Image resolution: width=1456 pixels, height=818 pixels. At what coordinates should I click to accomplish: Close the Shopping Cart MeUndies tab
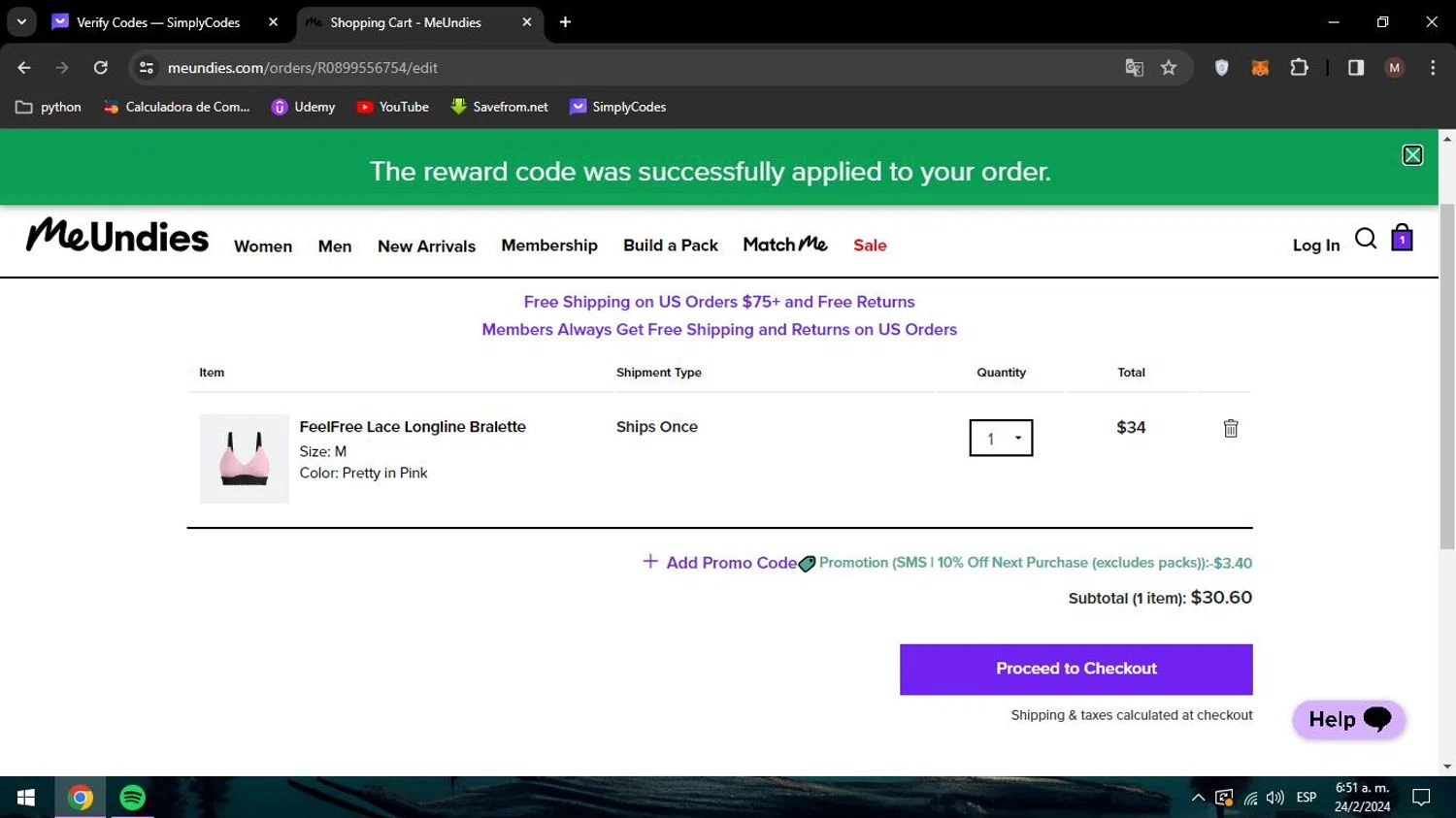527,21
